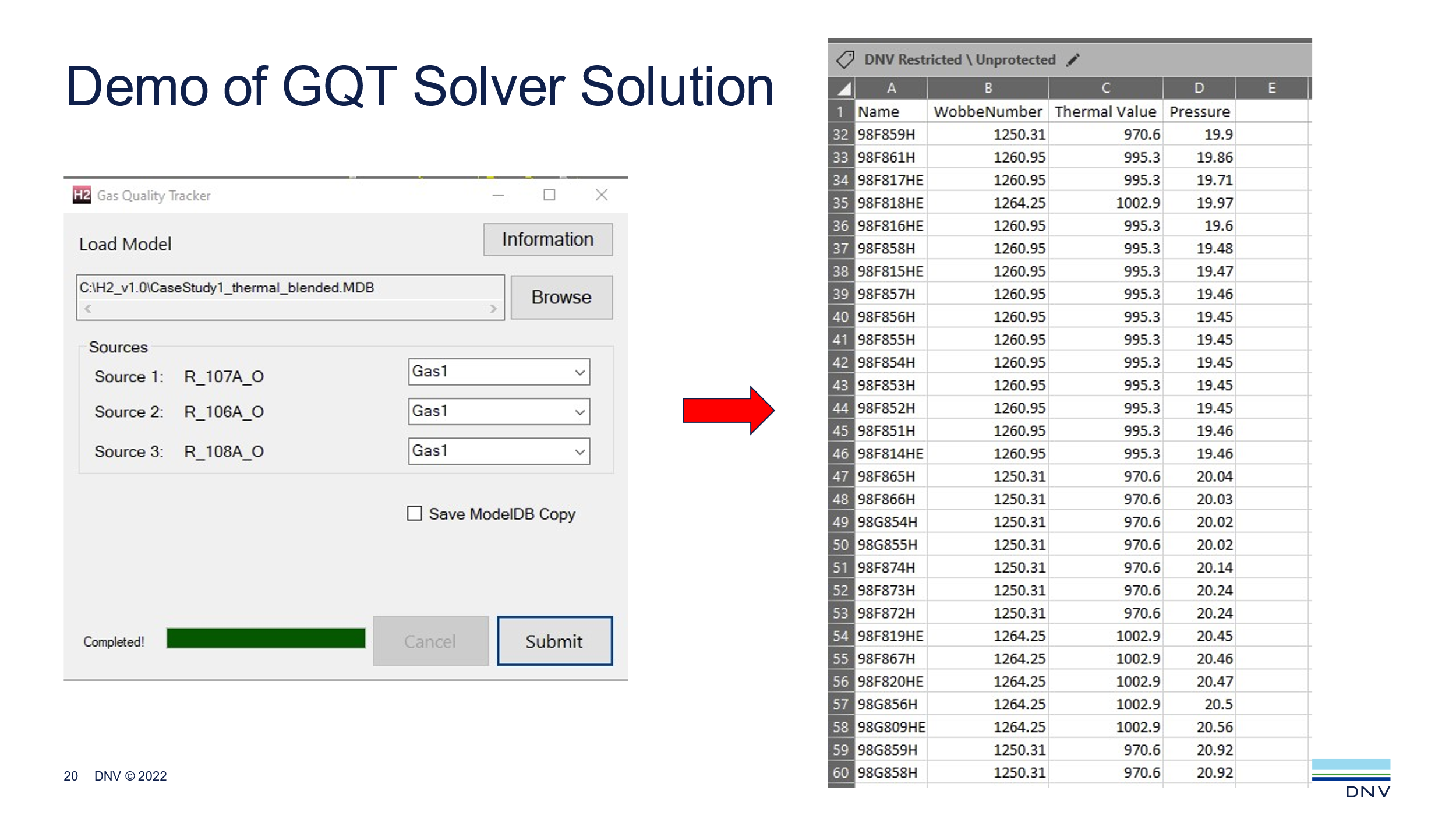Viewport: 1456px width, 819px height.
Task: Click cell 98F818HE
Action: [x=890, y=203]
